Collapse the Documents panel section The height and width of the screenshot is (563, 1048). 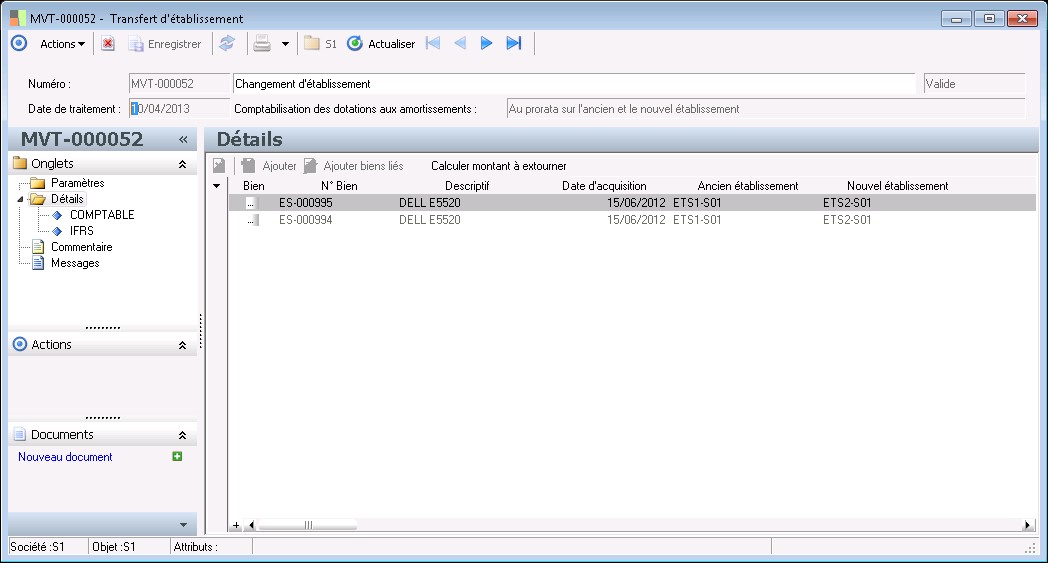pyautogui.click(x=182, y=435)
